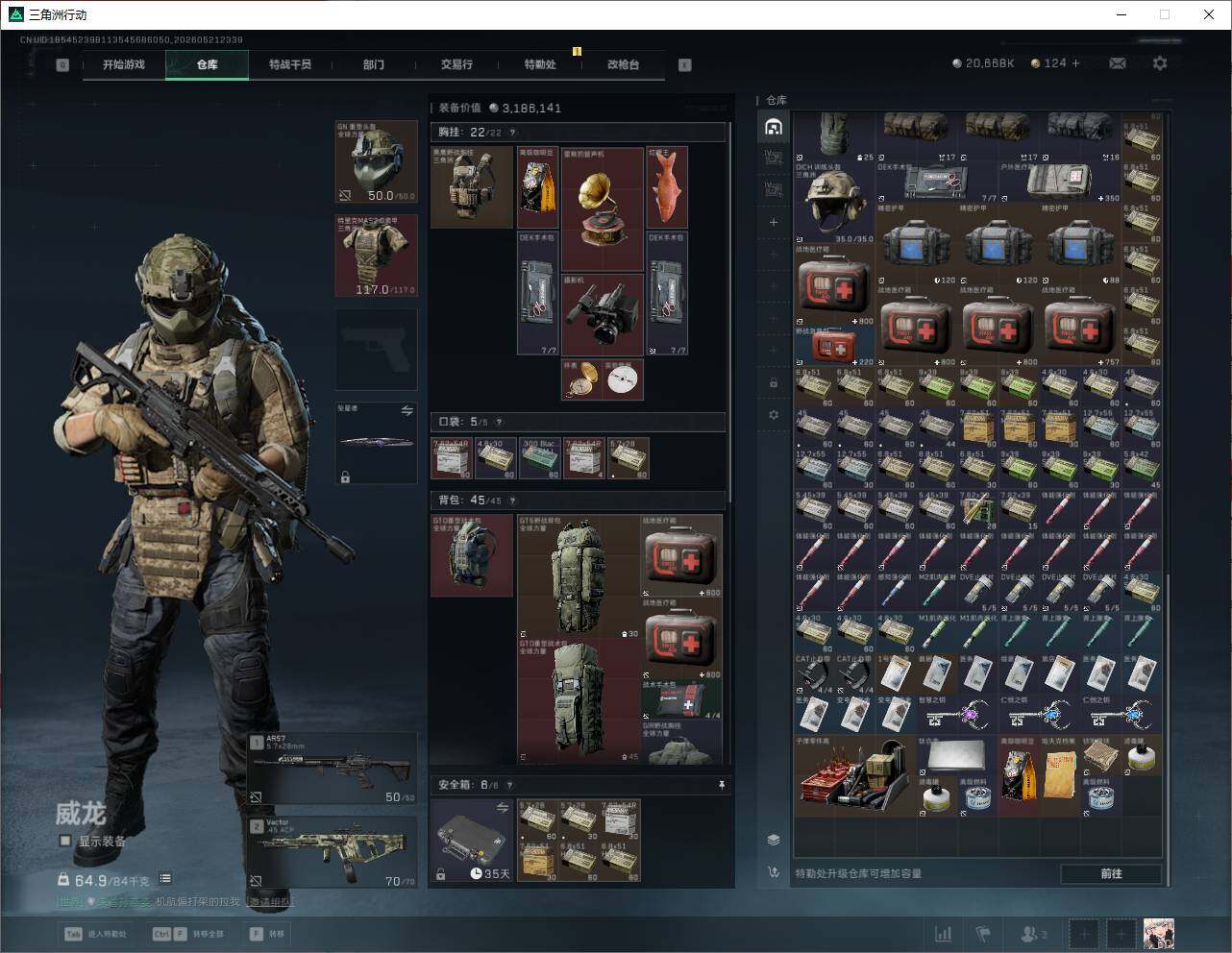
Task: Select the small red med kit showing 220
Action: (833, 347)
